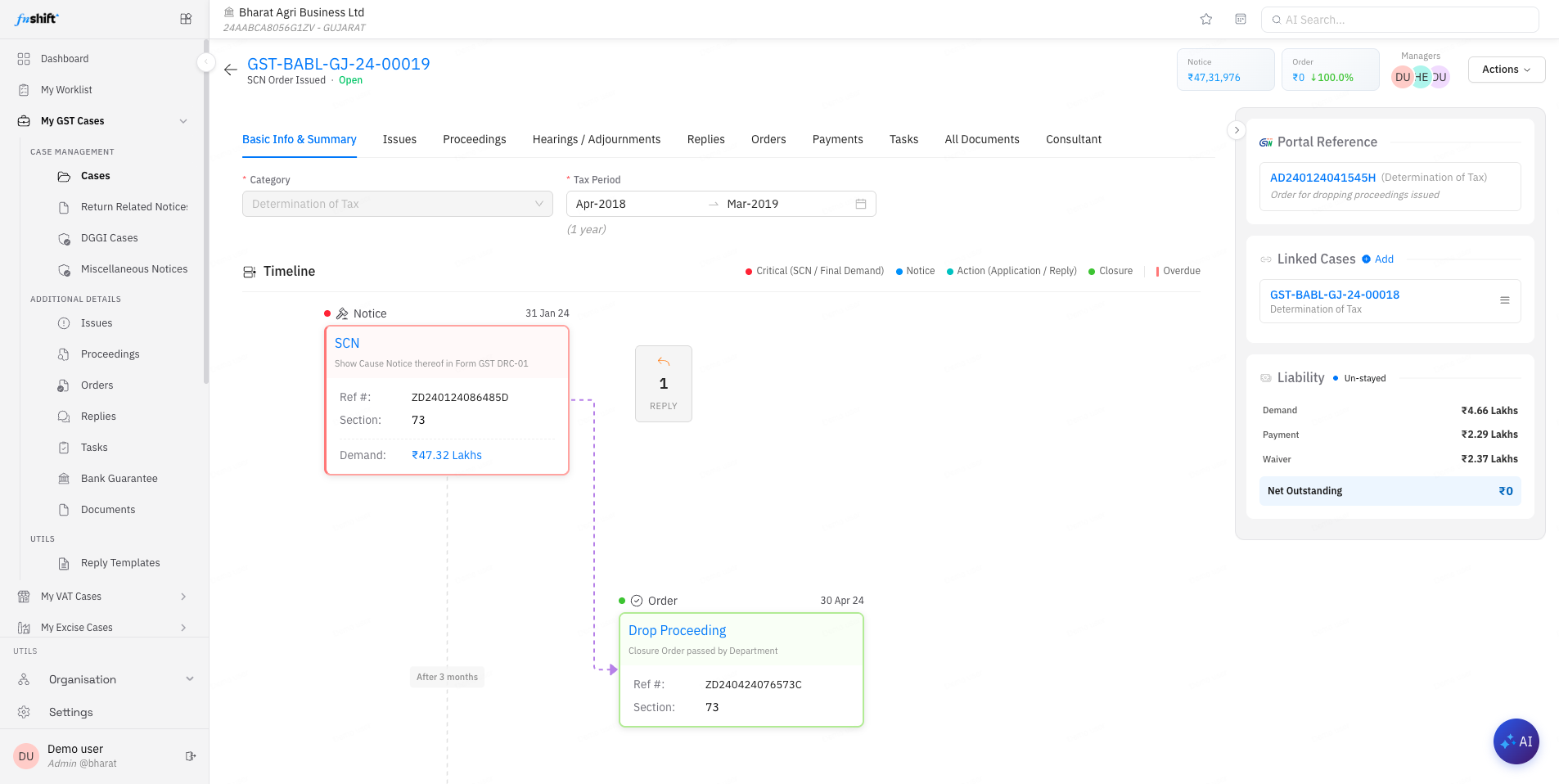Open Reply Templates in sidebar
Viewport: 1559px width, 784px height.
pos(120,563)
